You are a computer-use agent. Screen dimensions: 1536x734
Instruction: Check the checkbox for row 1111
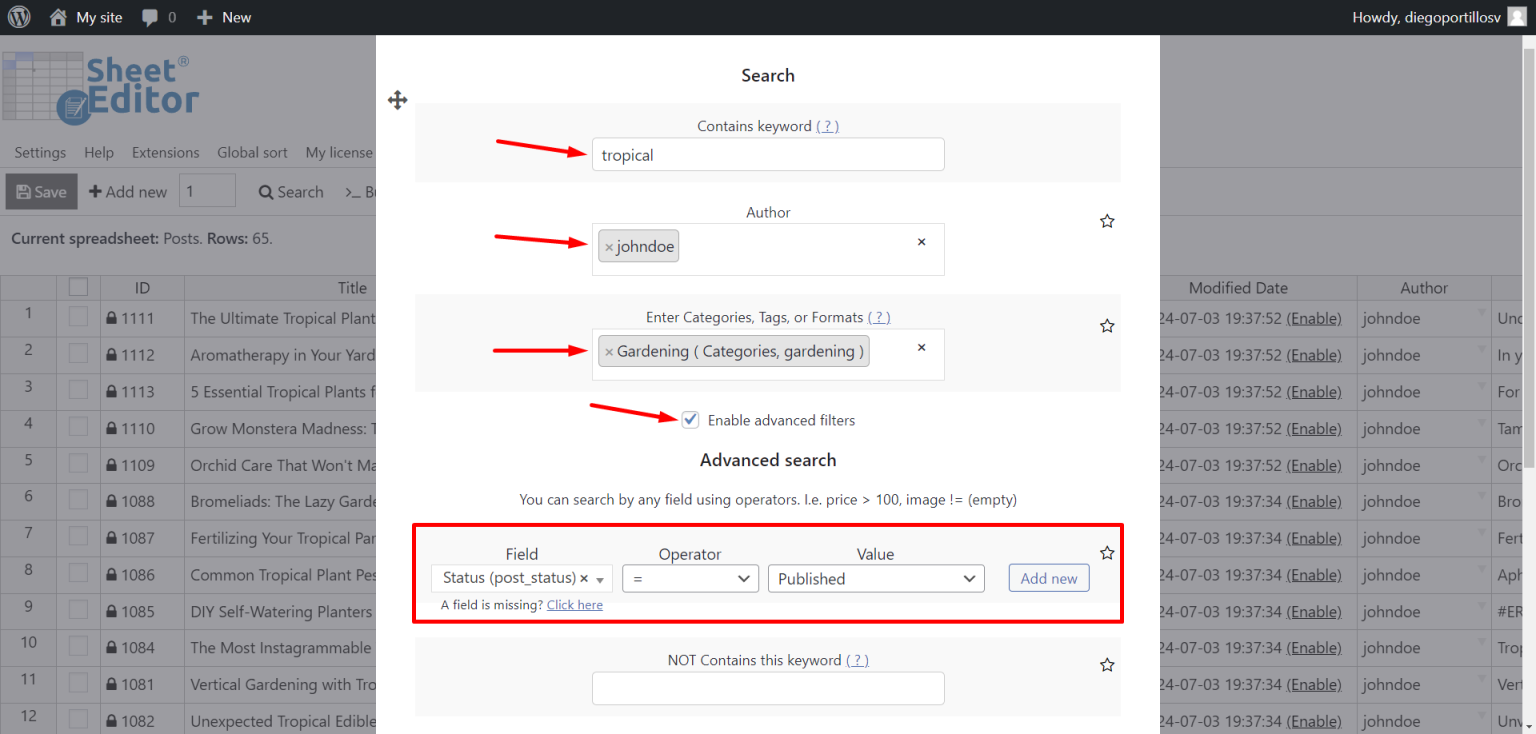pyautogui.click(x=78, y=318)
